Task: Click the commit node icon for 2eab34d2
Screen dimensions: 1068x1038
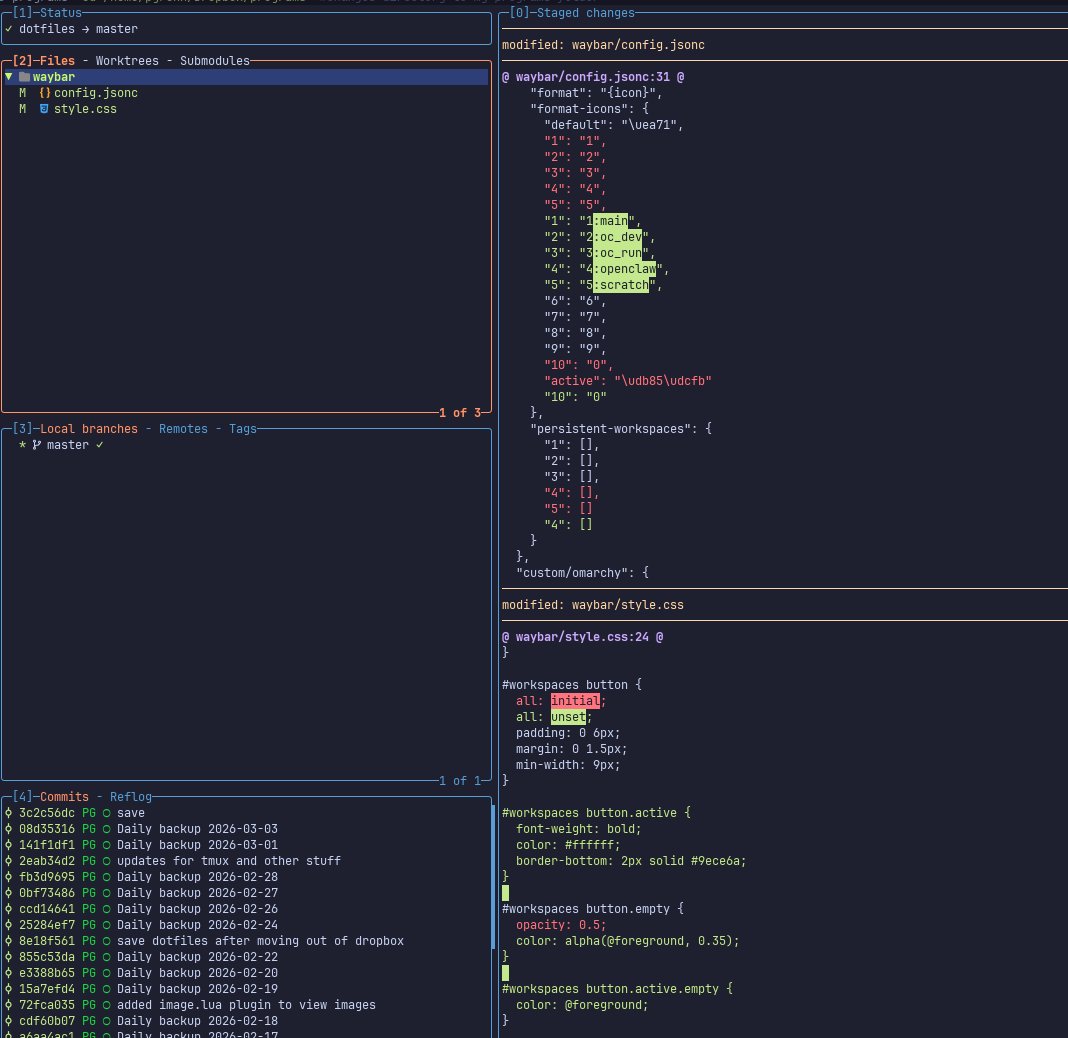Action: coord(9,862)
